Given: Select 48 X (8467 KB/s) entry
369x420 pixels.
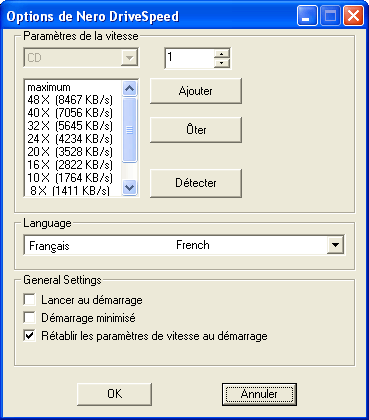Looking at the screenshot, I should pos(73,100).
